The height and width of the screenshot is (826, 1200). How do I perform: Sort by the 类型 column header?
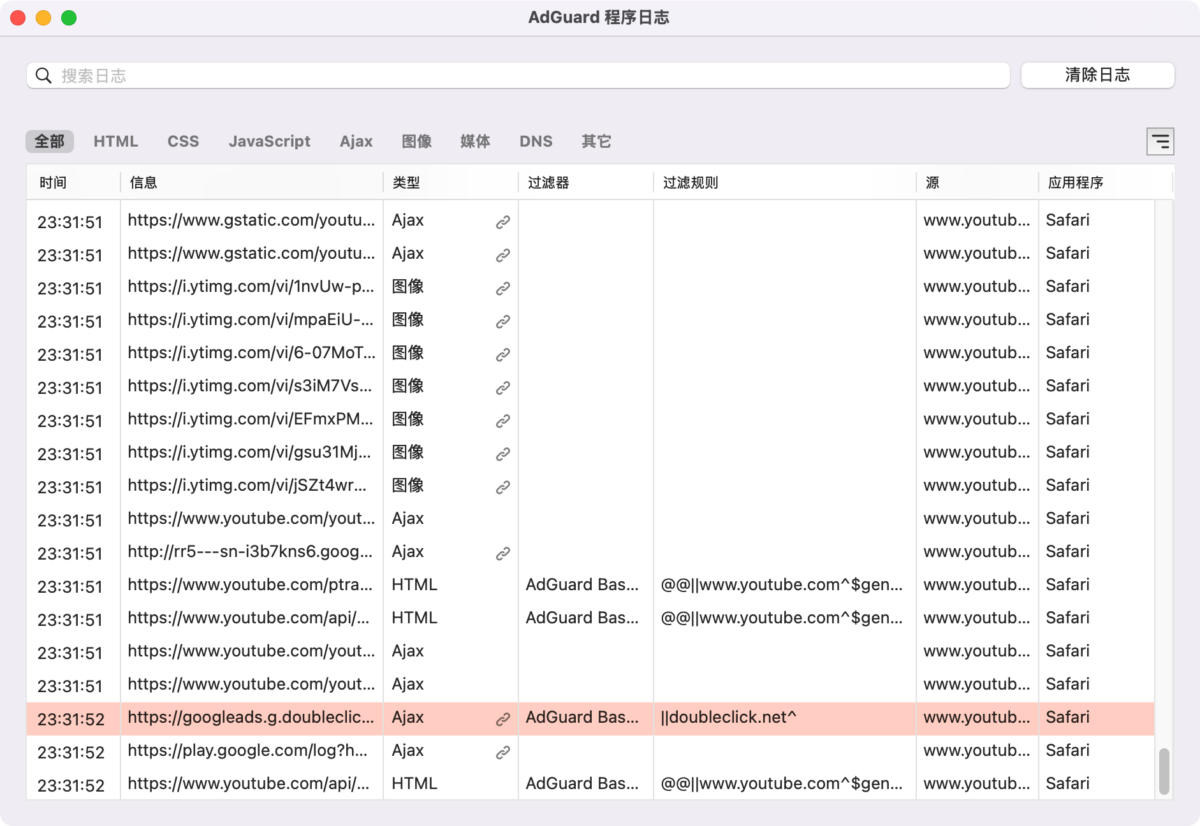point(451,183)
